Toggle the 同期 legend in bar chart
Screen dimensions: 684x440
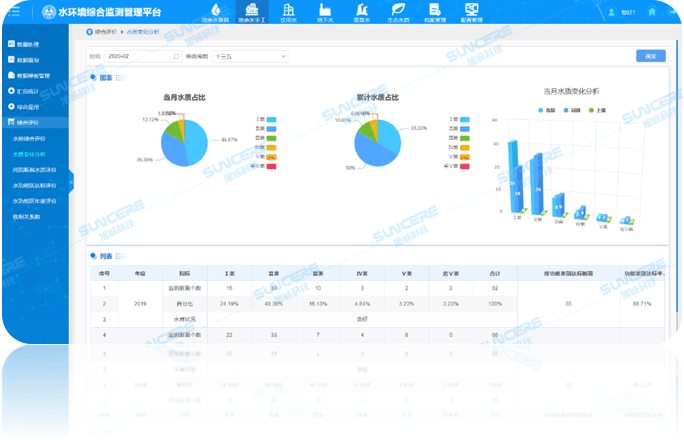pyautogui.click(x=567, y=108)
